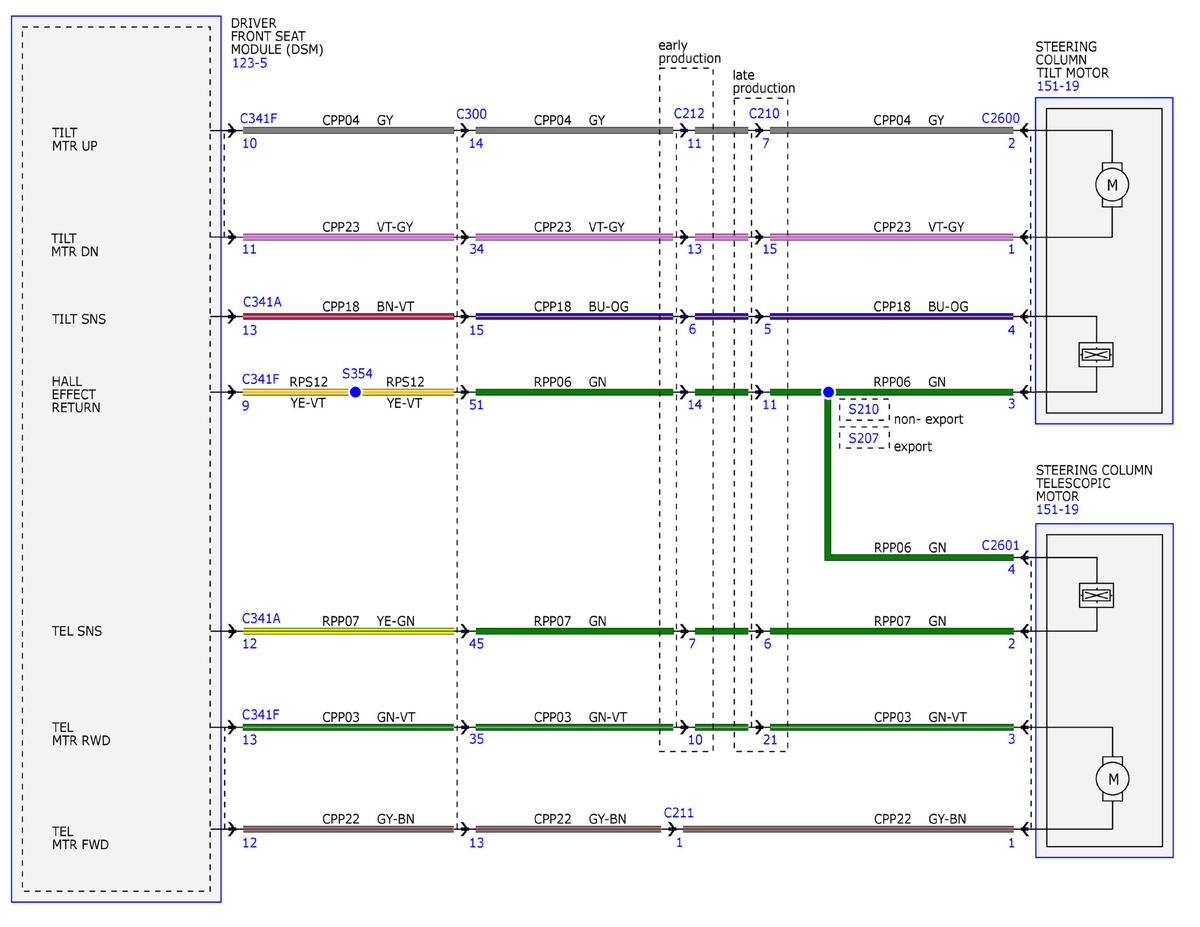Follow the C341A link on the TEL SNS row
Screen dimensions: 1200x927
tap(261, 618)
